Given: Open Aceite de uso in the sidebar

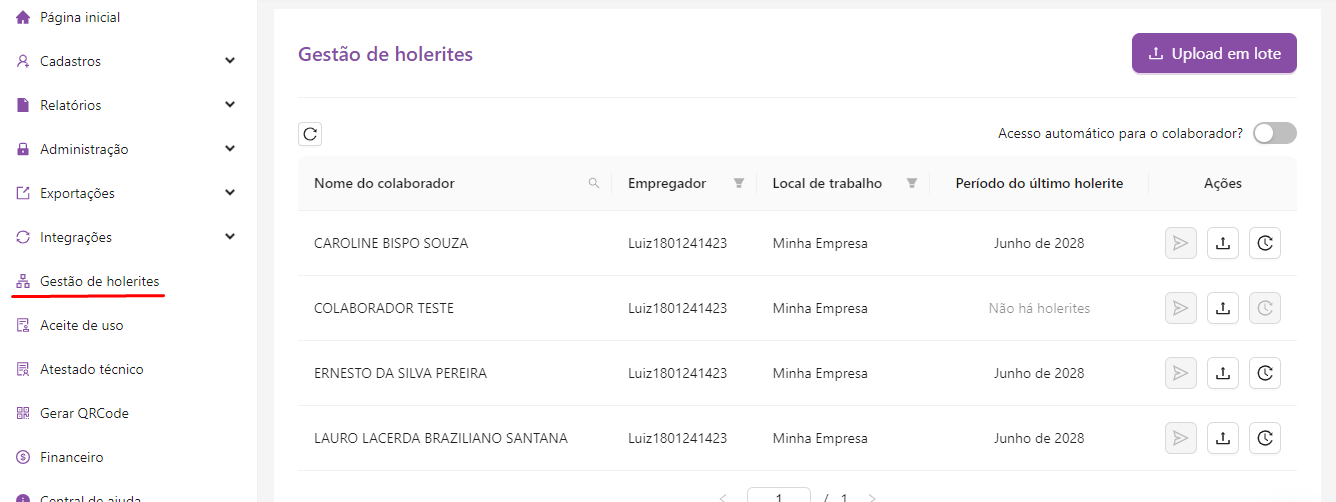Looking at the screenshot, I should click(81, 325).
